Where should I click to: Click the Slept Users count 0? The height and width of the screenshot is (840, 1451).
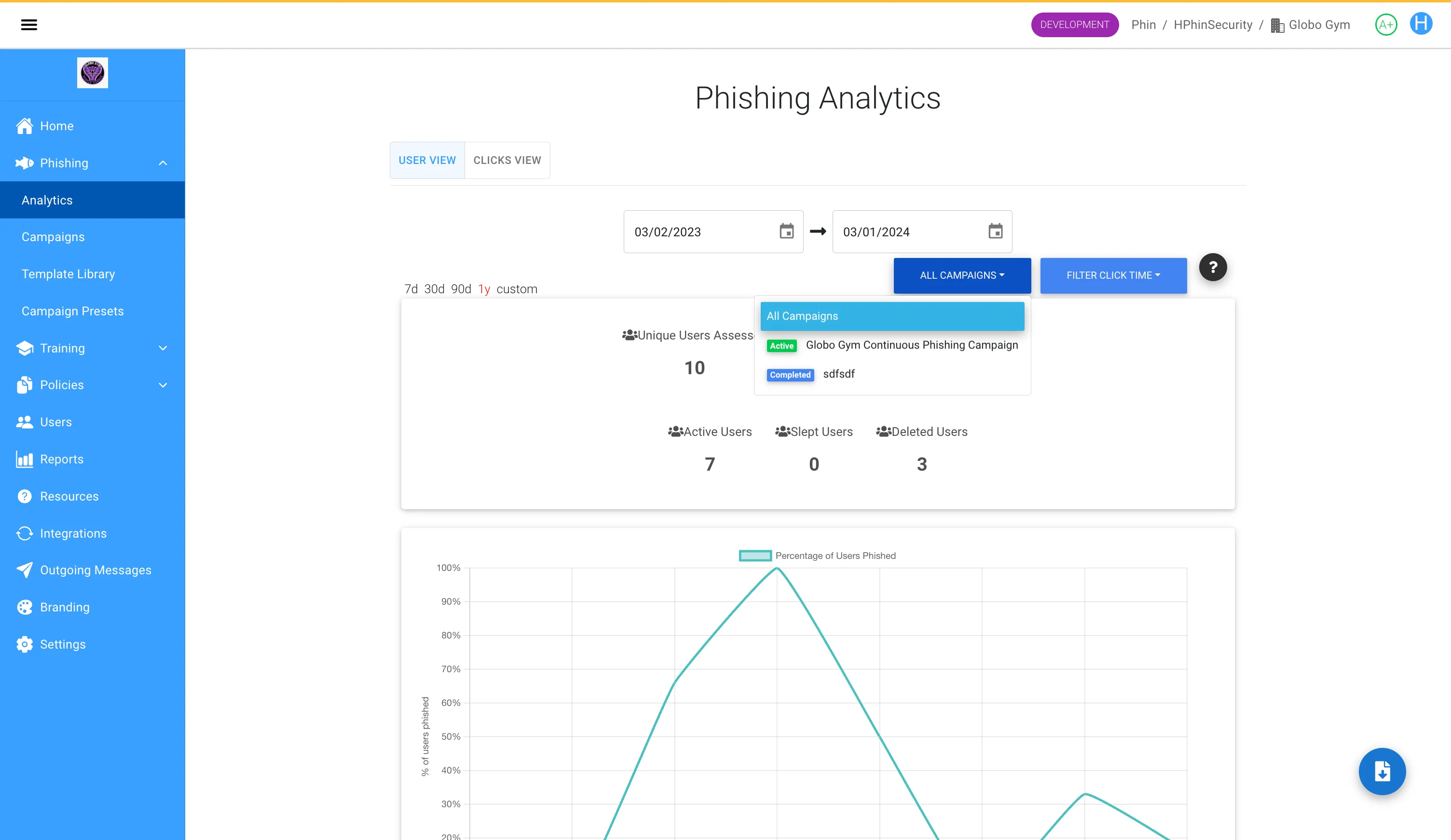(x=814, y=464)
